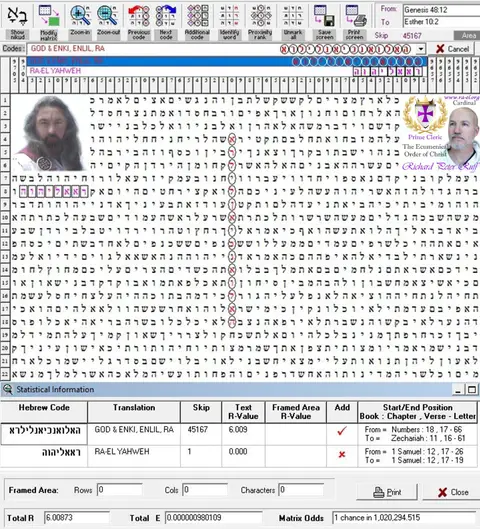Click the Save screen icon
The width and height of the screenshot is (480, 529).
324,15
